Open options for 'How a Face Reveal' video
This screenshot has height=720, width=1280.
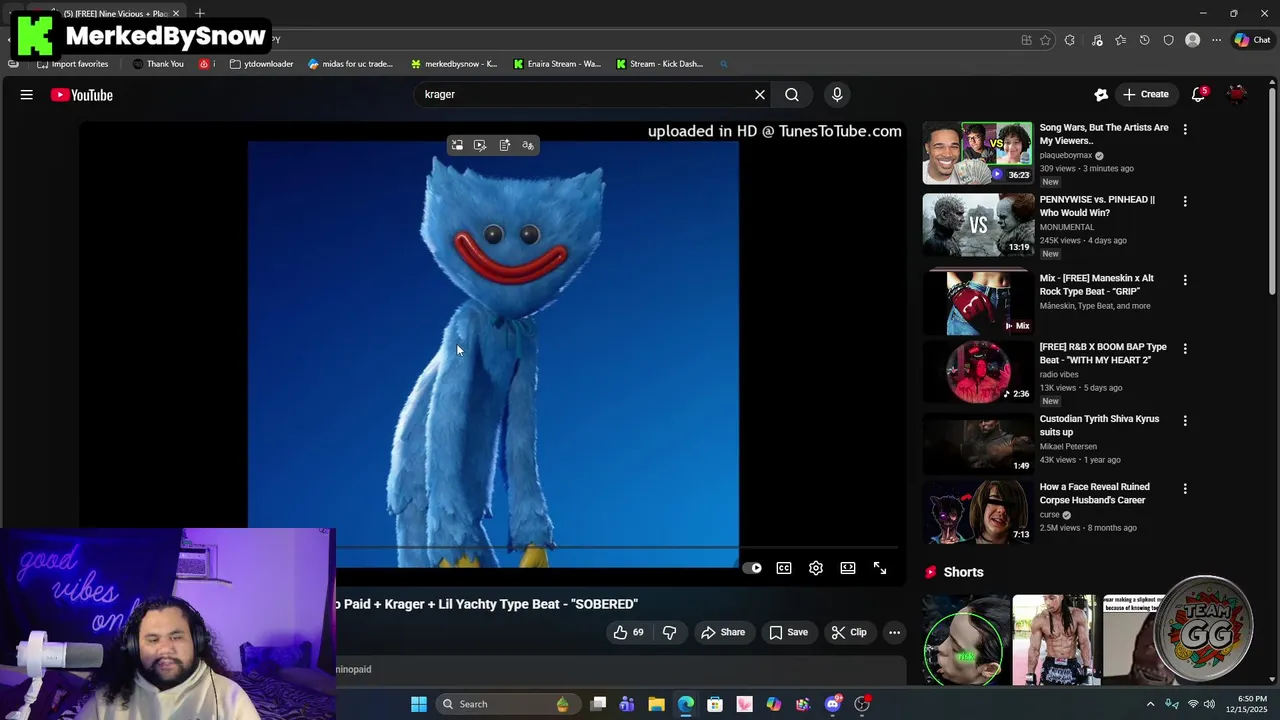pos(1185,489)
